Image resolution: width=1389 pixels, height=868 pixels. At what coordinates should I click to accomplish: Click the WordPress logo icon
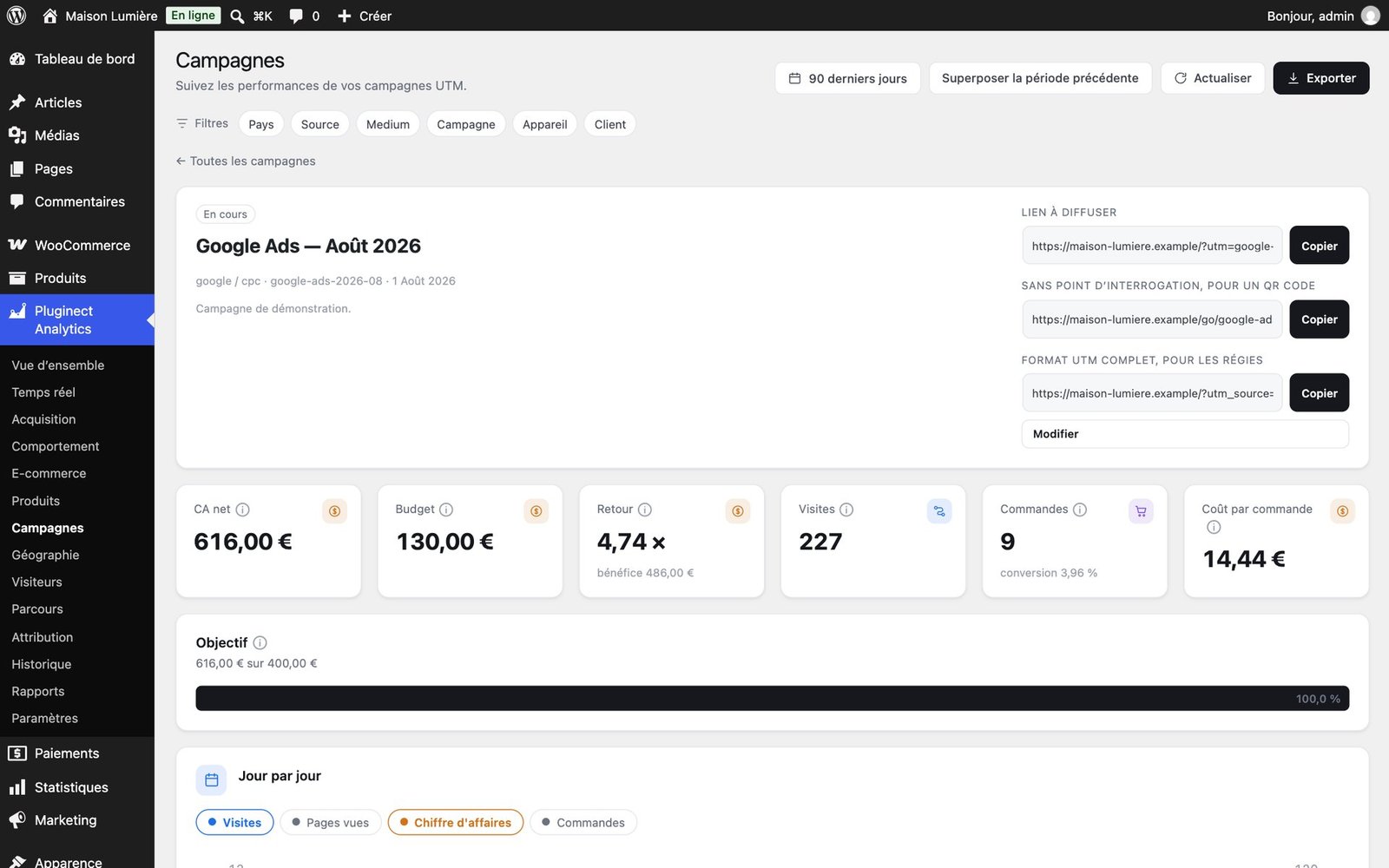[16, 16]
